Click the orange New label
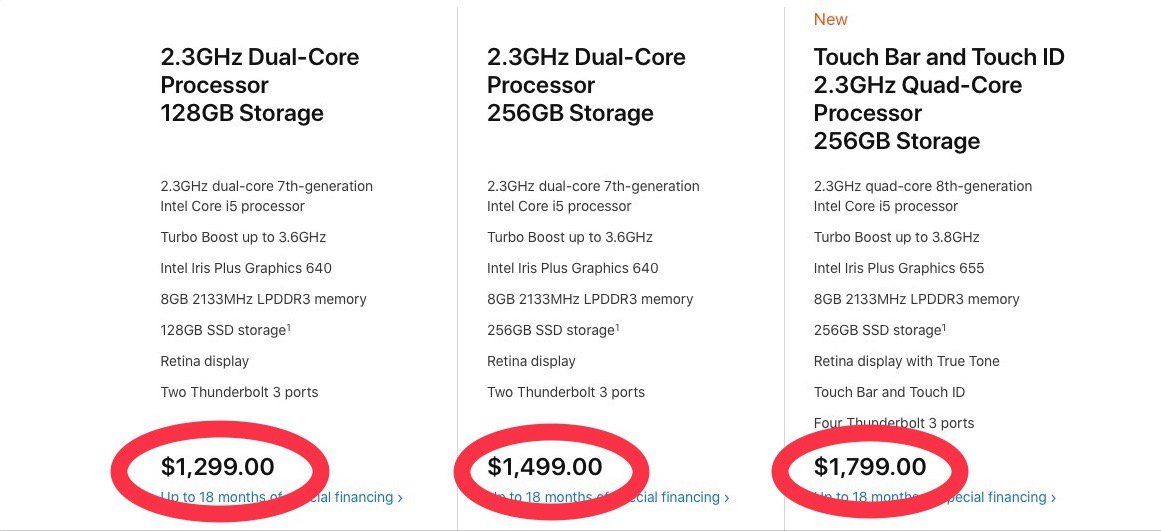1161x531 pixels. click(x=830, y=19)
